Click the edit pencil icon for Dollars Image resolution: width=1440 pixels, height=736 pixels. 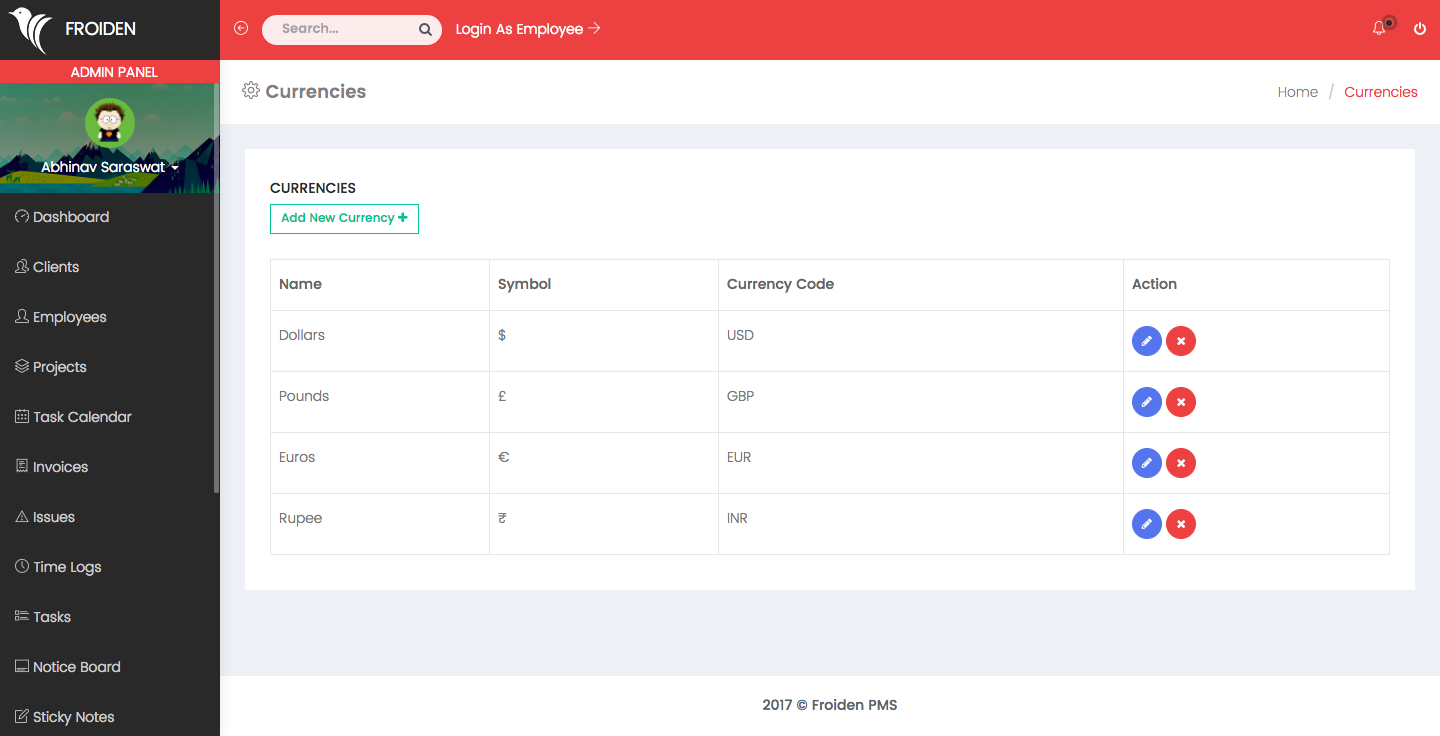point(1146,341)
